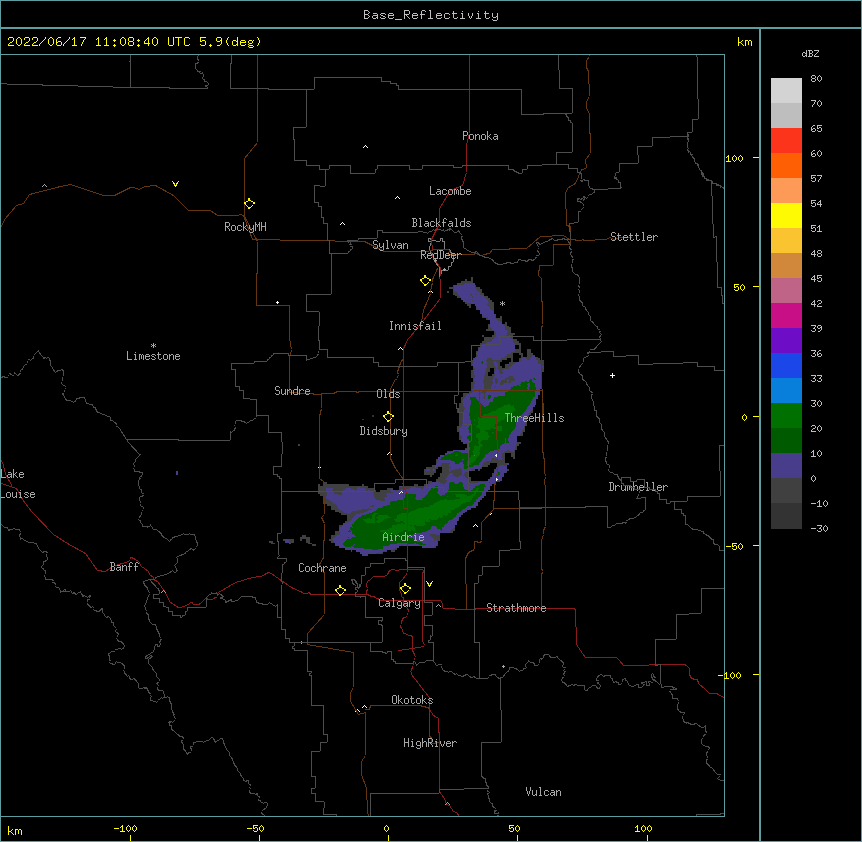The image size is (862, 842).
Task: Click the Innisfail city label
Action: point(415,326)
